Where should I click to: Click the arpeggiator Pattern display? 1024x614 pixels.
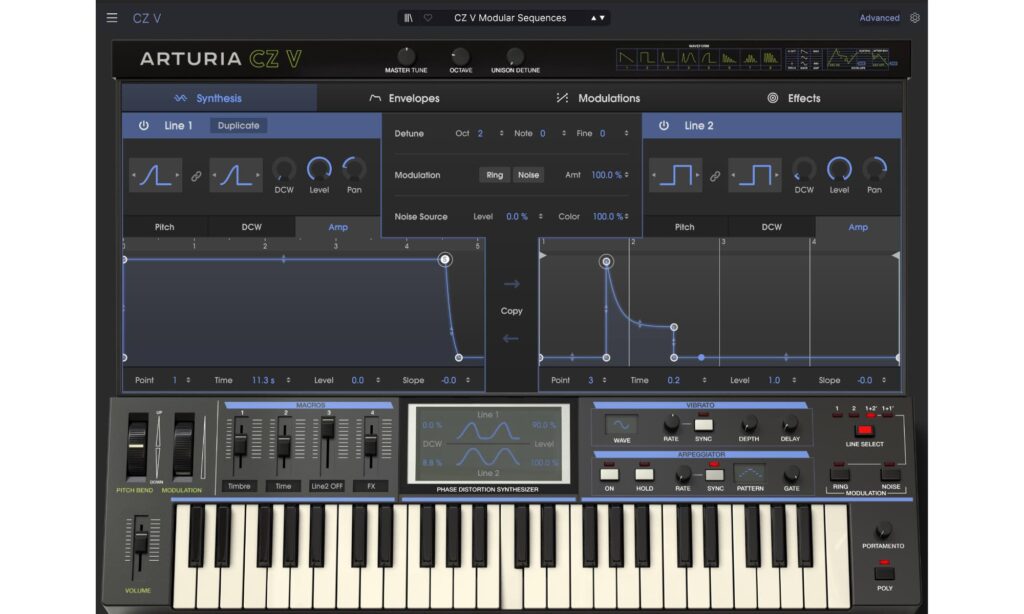point(750,473)
